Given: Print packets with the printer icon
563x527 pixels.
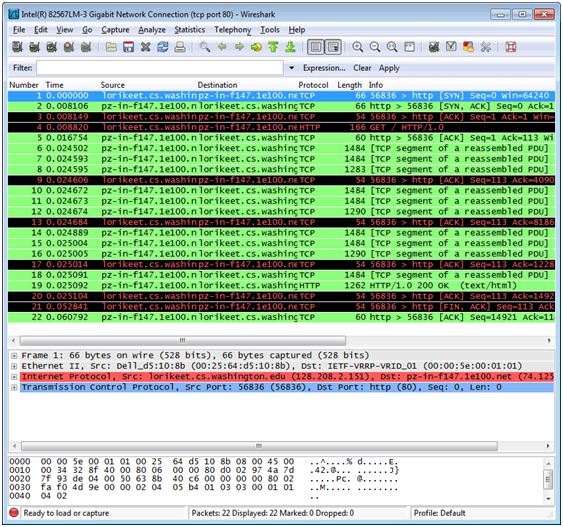Looking at the screenshot, I should [180, 47].
